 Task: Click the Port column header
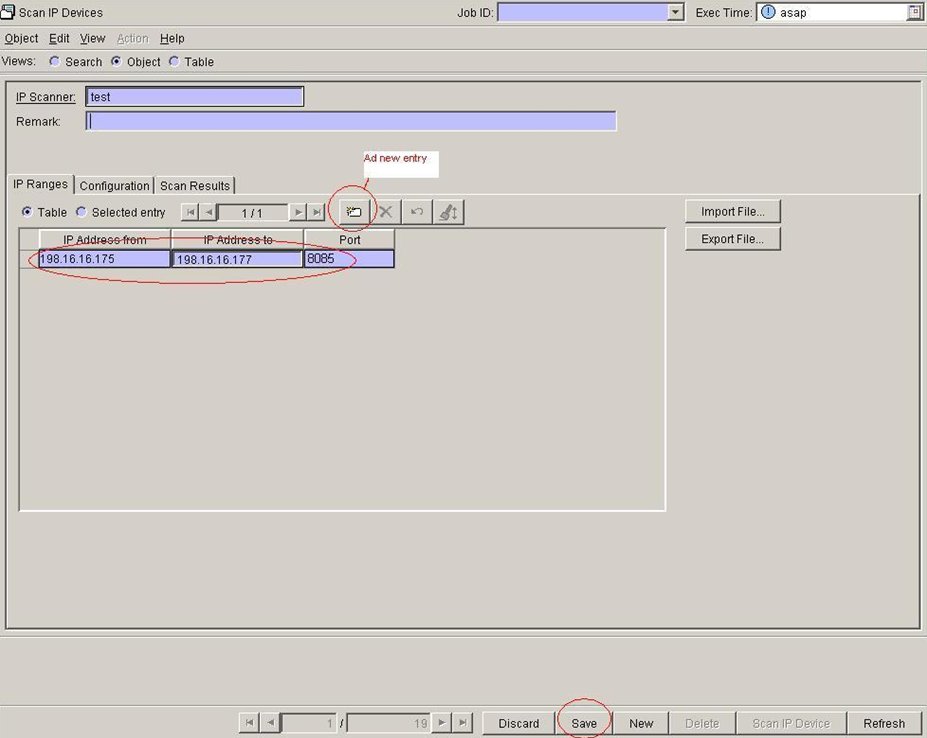pyautogui.click(x=349, y=239)
